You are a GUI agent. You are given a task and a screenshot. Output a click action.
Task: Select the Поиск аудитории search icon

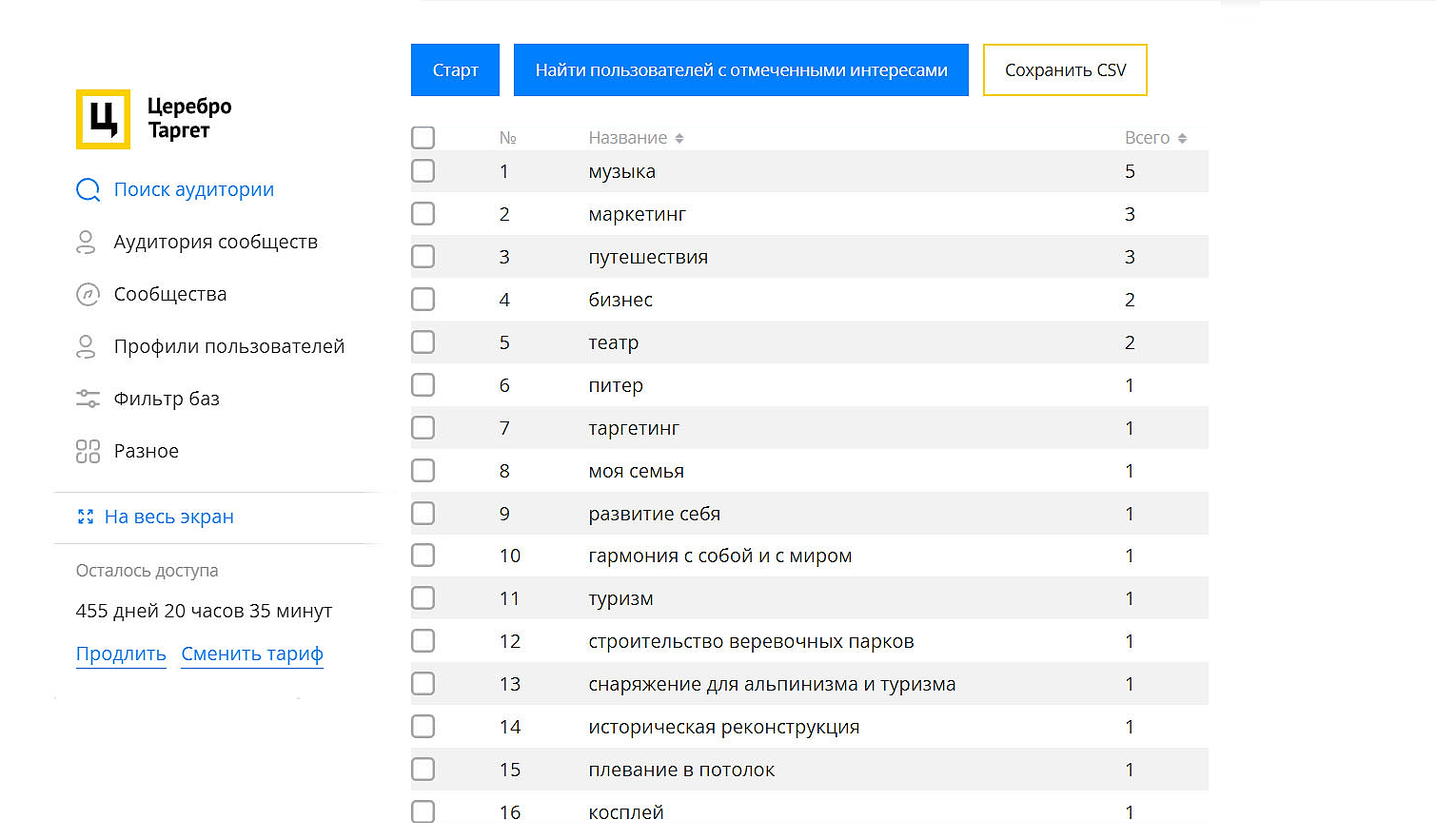coord(88,189)
